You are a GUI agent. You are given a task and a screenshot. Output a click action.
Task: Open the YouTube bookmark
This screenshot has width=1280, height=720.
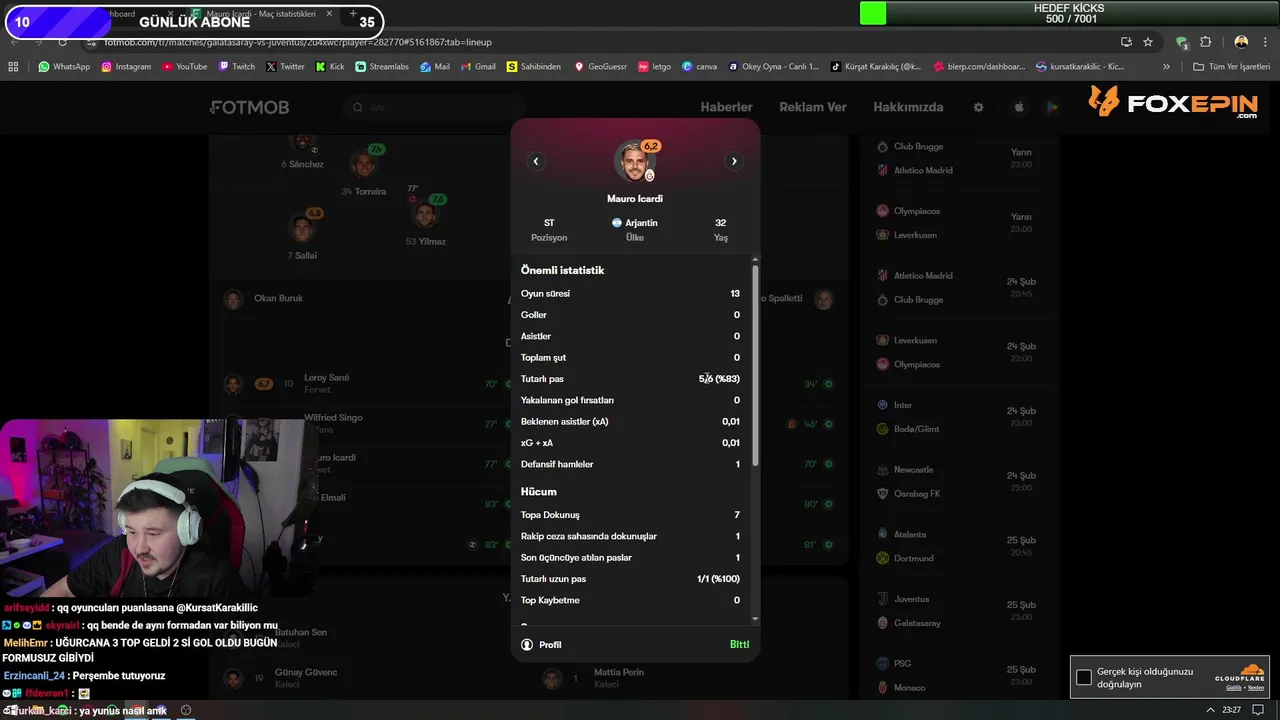click(185, 67)
